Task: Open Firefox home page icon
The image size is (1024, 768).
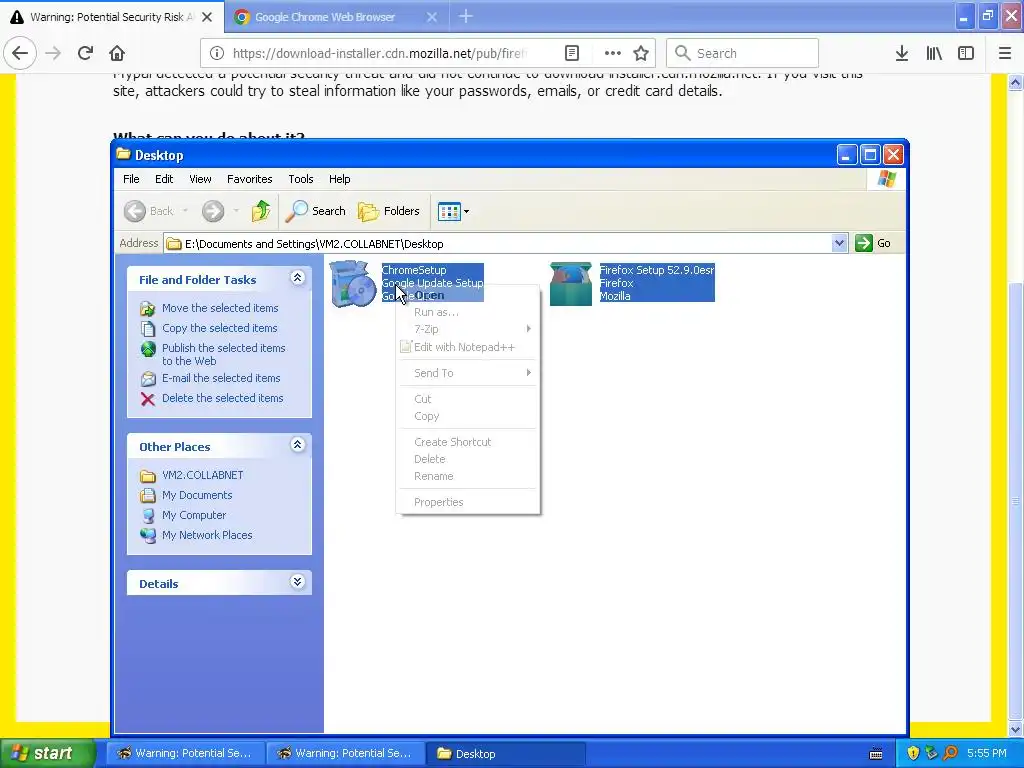Action: click(x=117, y=53)
